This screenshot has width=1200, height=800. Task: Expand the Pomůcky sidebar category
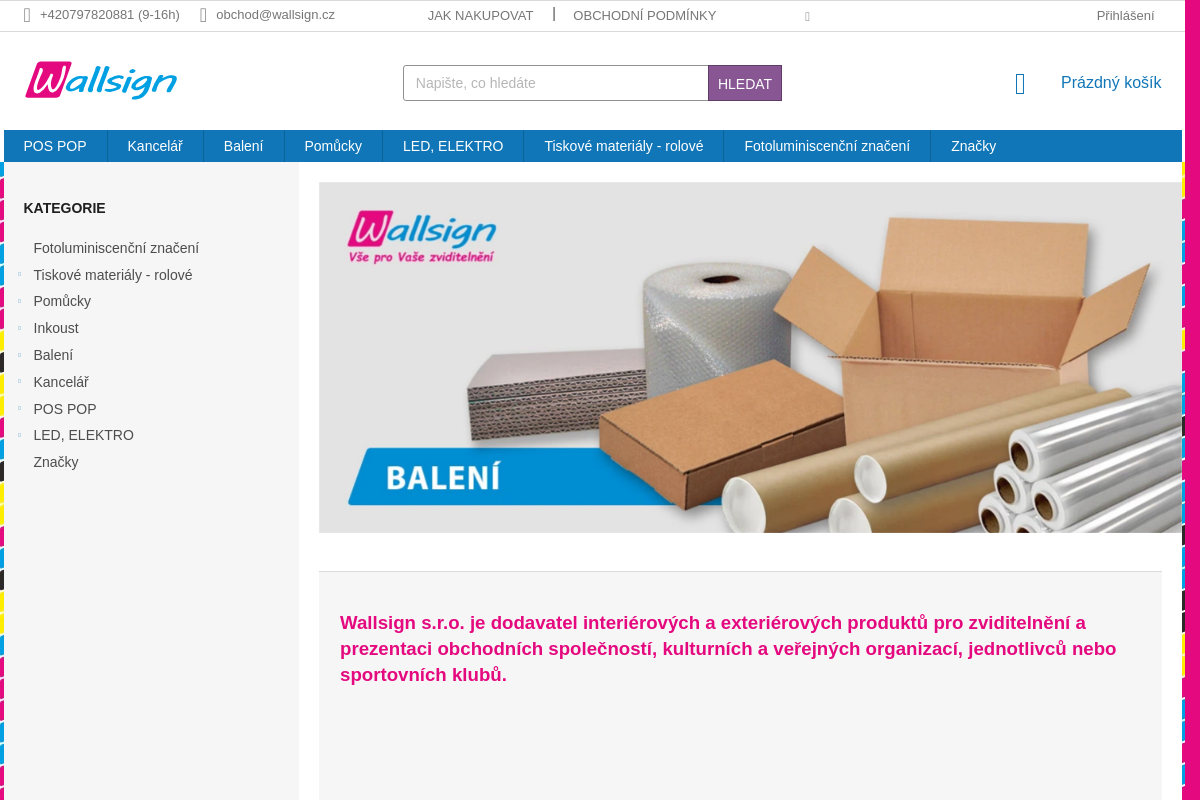pos(19,301)
